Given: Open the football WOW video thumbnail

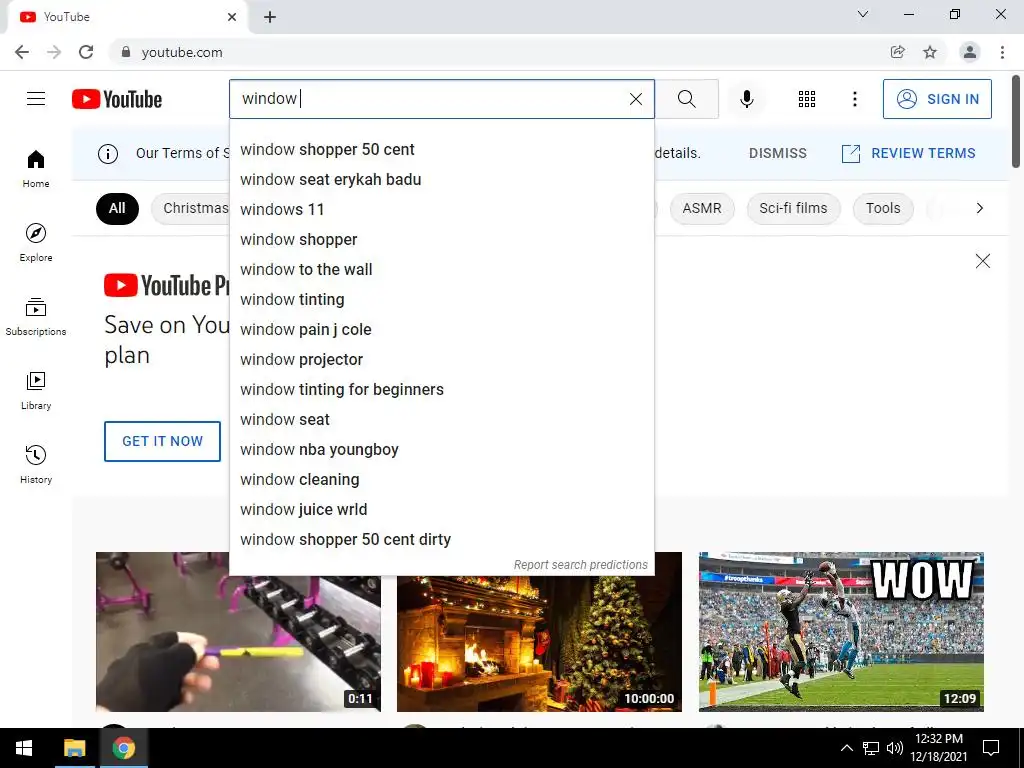Looking at the screenshot, I should click(841, 632).
